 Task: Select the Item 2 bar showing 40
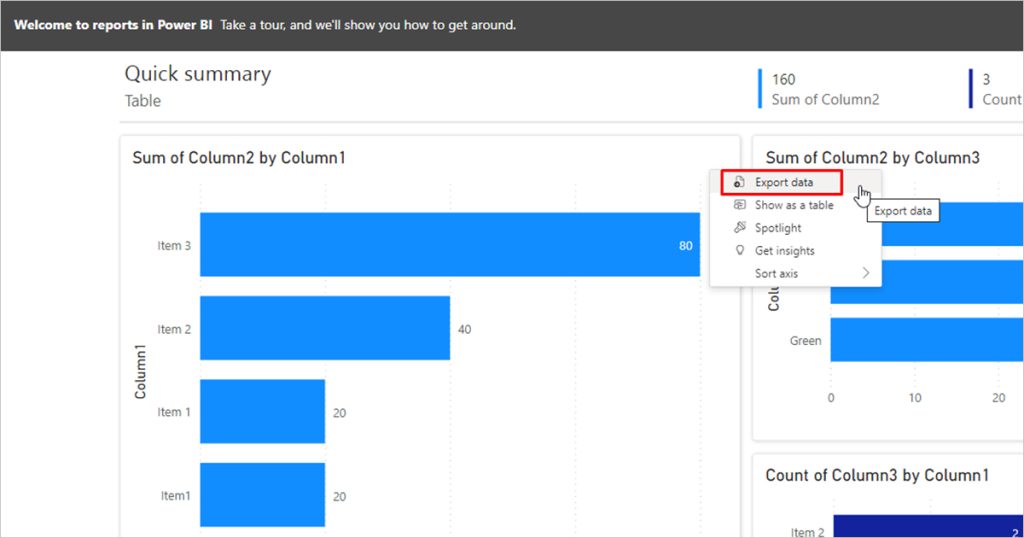(325, 328)
